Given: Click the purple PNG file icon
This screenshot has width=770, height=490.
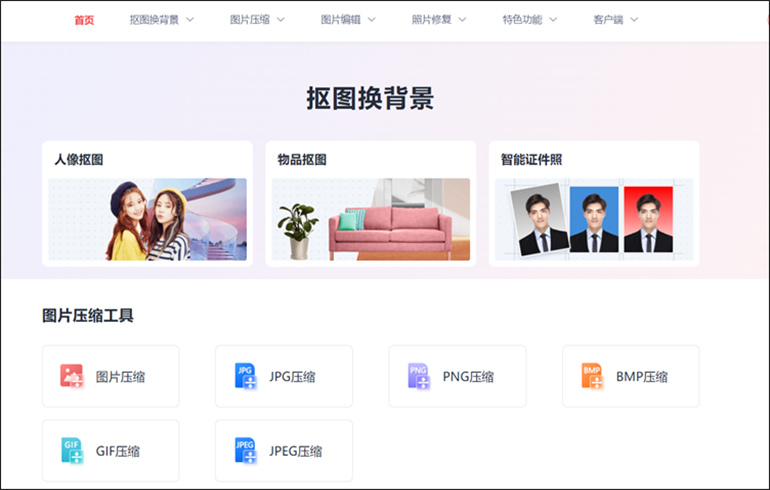Looking at the screenshot, I should (419, 376).
